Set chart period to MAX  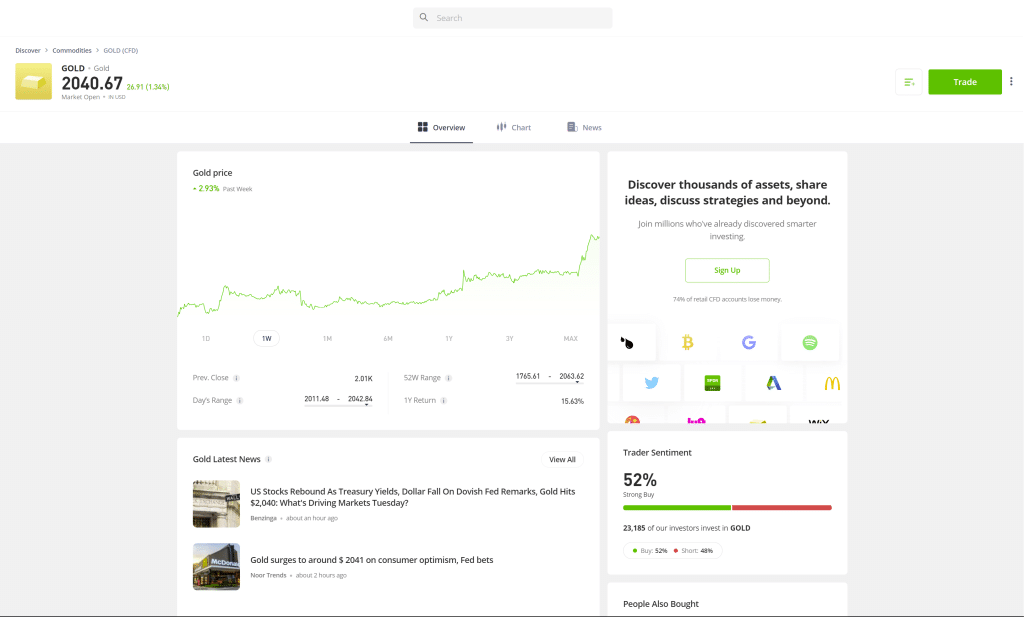pyautogui.click(x=570, y=338)
